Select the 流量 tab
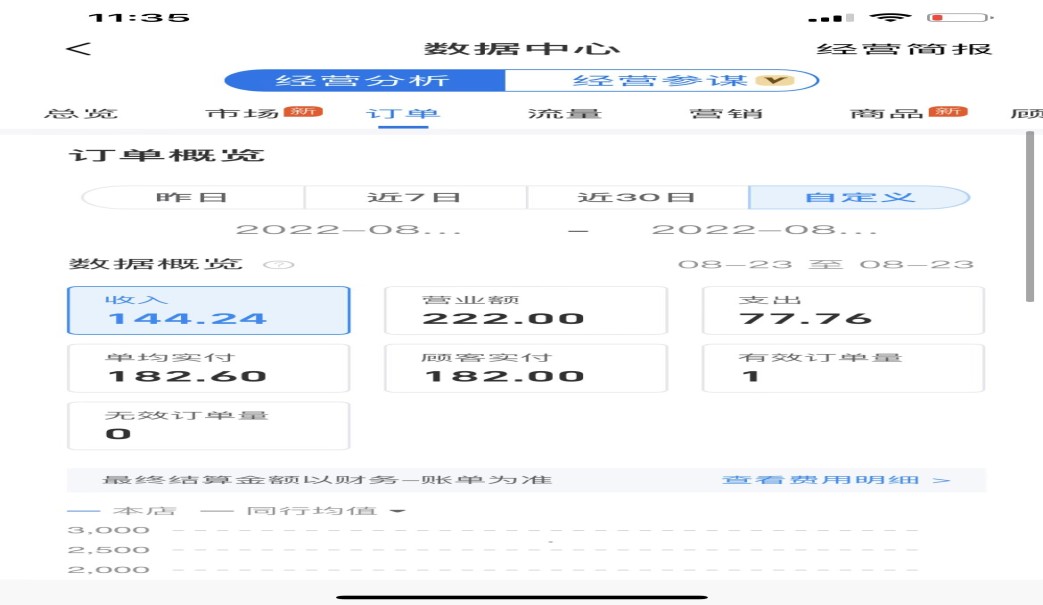Image resolution: width=1043 pixels, height=605 pixels. [565, 113]
